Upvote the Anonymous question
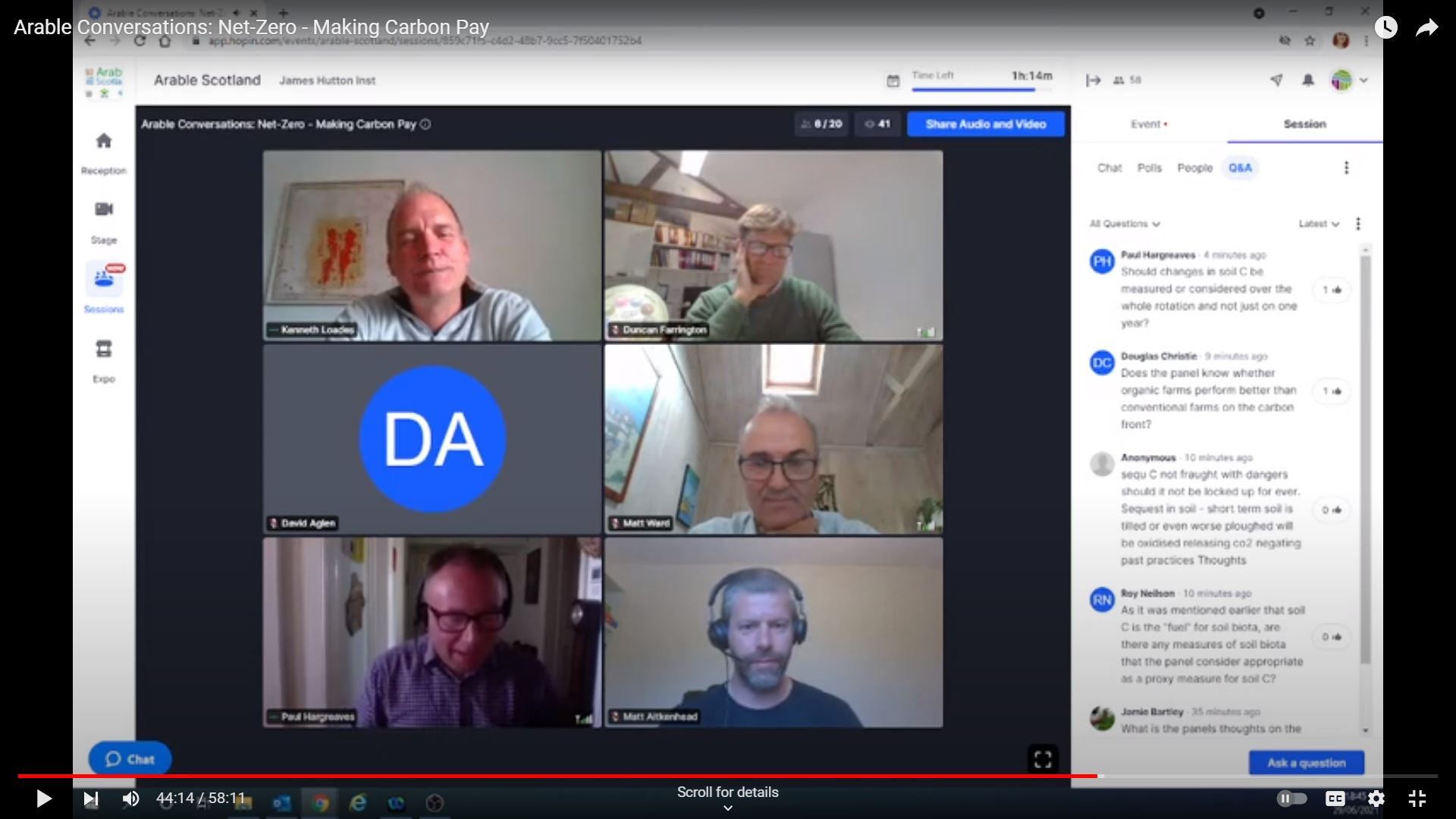The height and width of the screenshot is (819, 1456). [x=1332, y=510]
